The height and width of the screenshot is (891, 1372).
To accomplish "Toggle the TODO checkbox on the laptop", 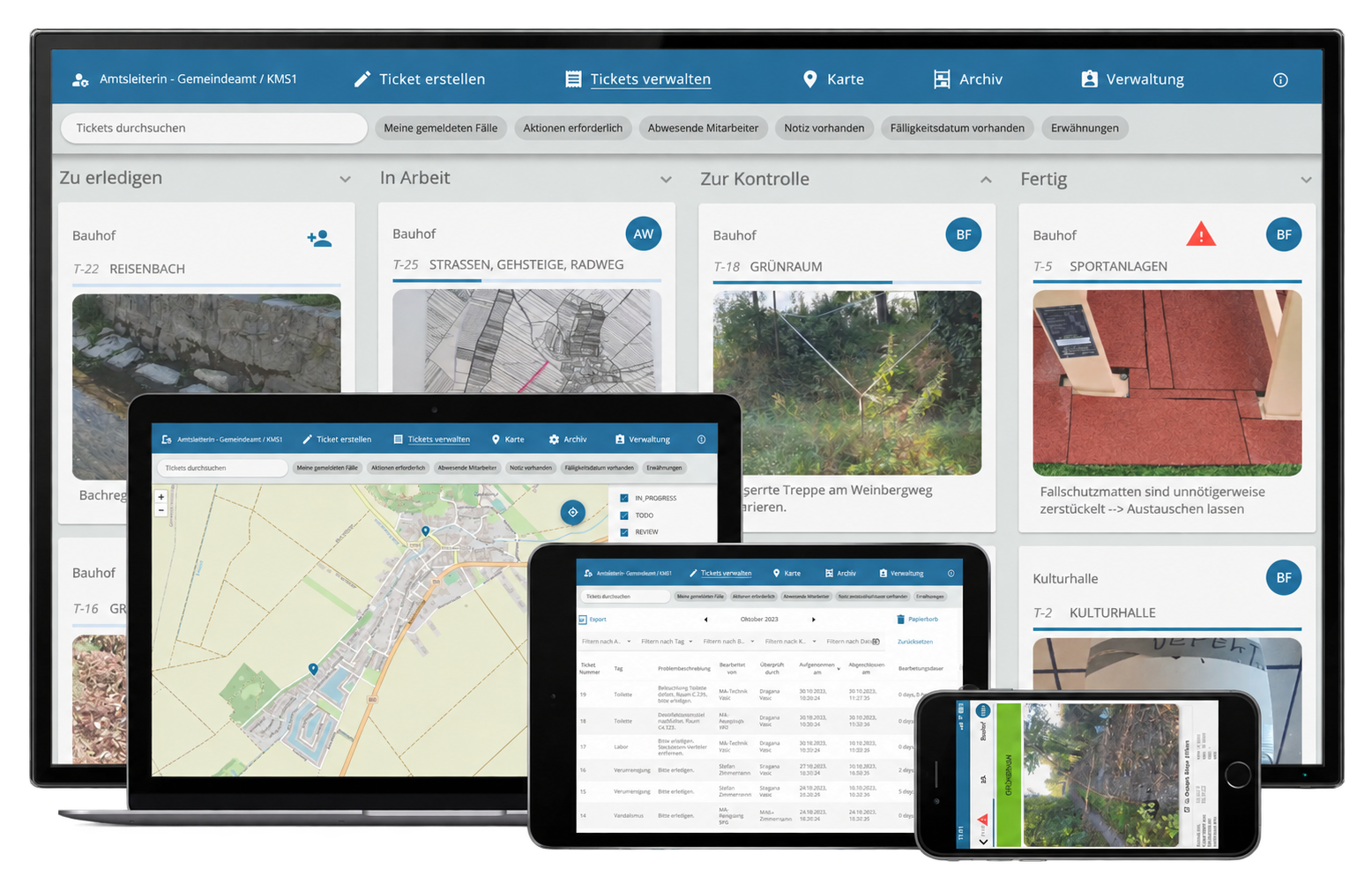I will pyautogui.click(x=624, y=516).
